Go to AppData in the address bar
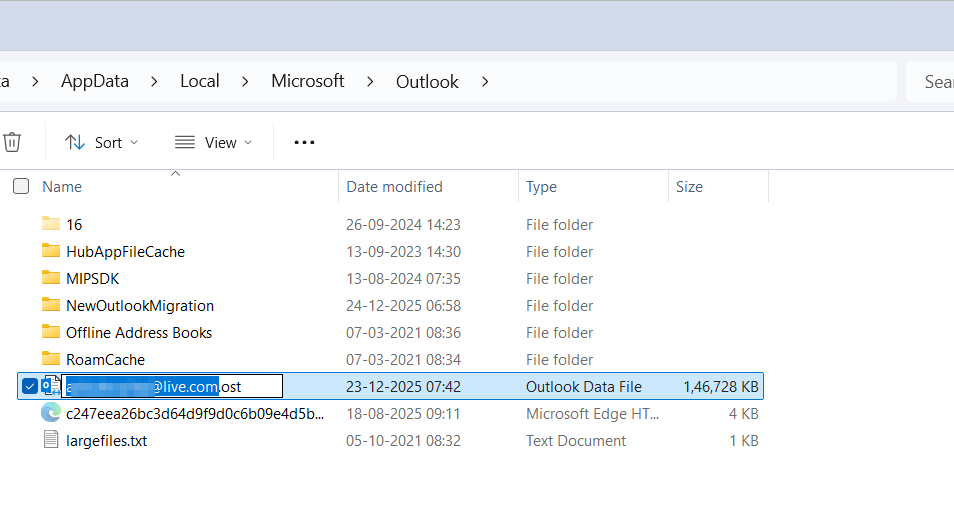 95,81
